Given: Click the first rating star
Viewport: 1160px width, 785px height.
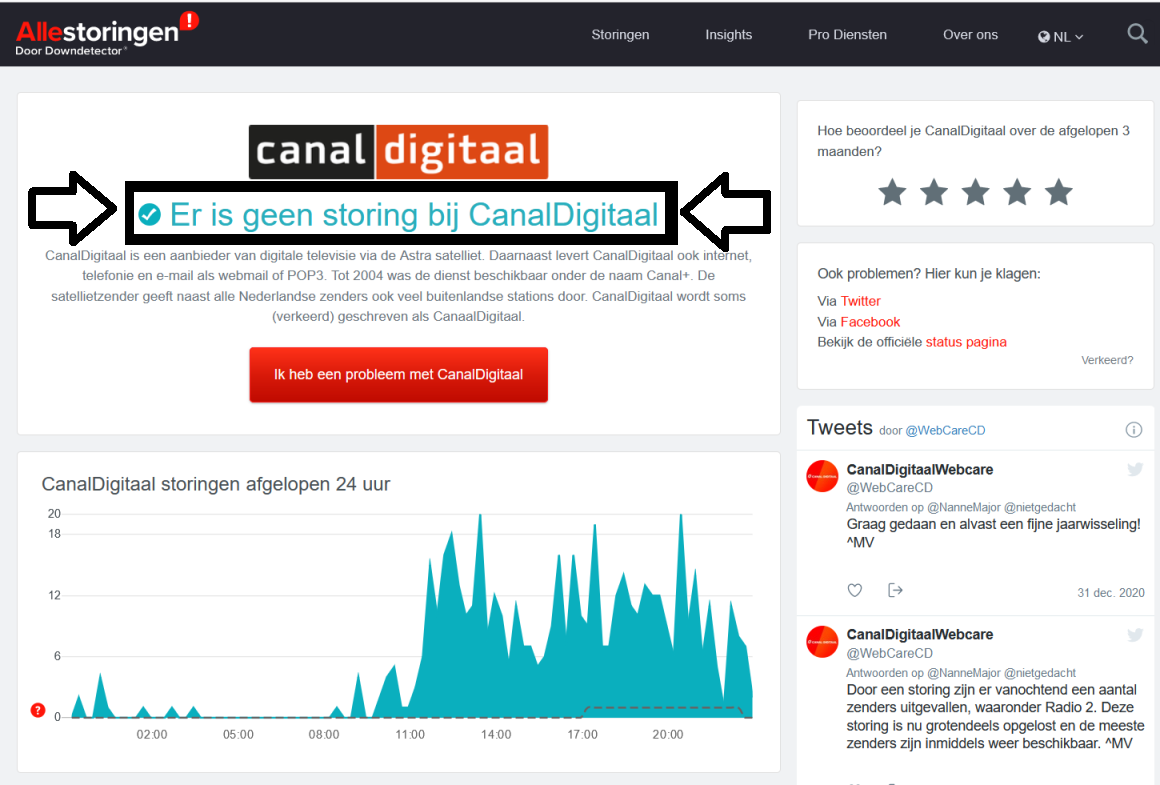Looking at the screenshot, I should click(x=892, y=192).
